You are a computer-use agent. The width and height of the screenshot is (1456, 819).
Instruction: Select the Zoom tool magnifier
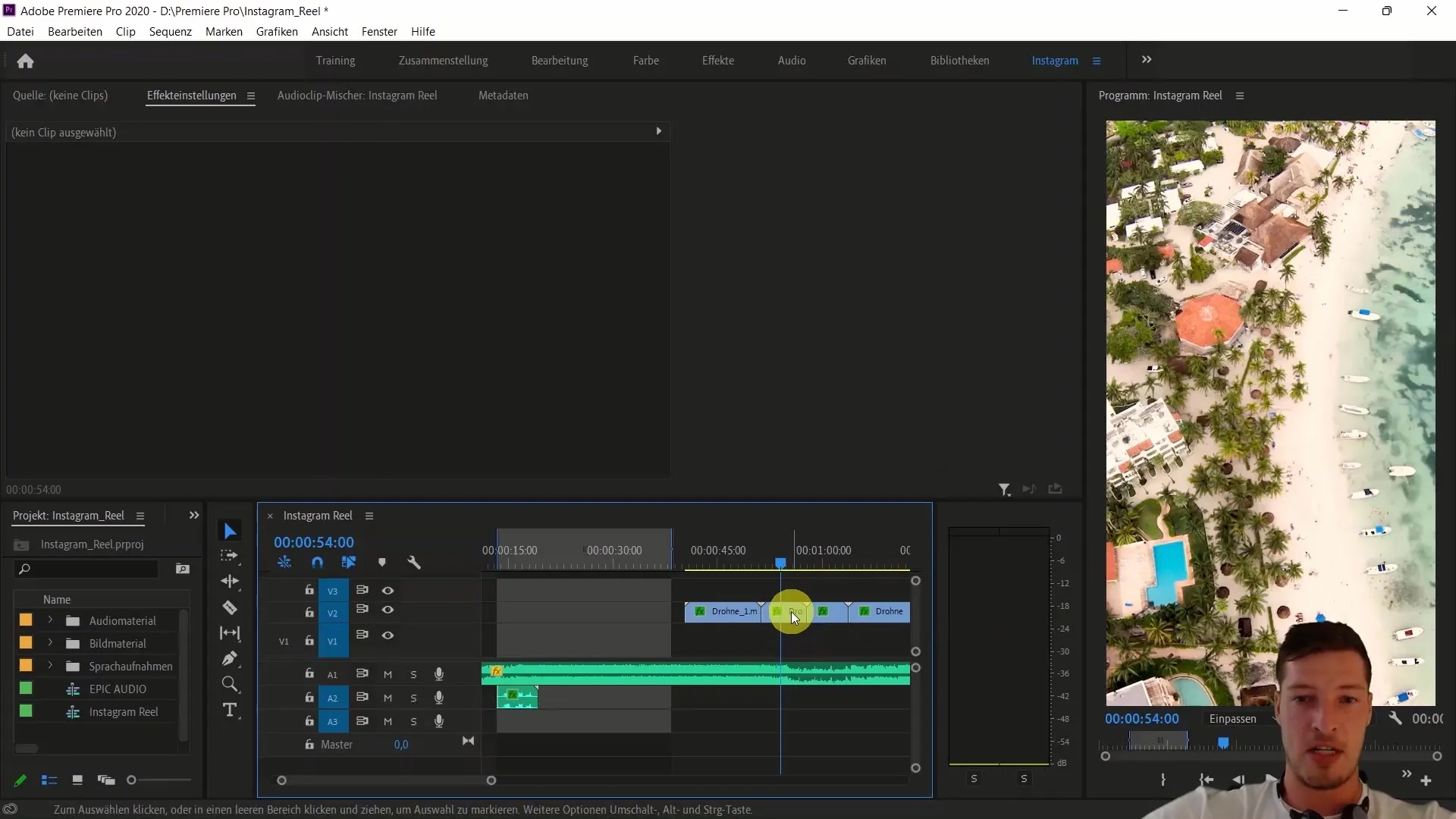[x=230, y=685]
